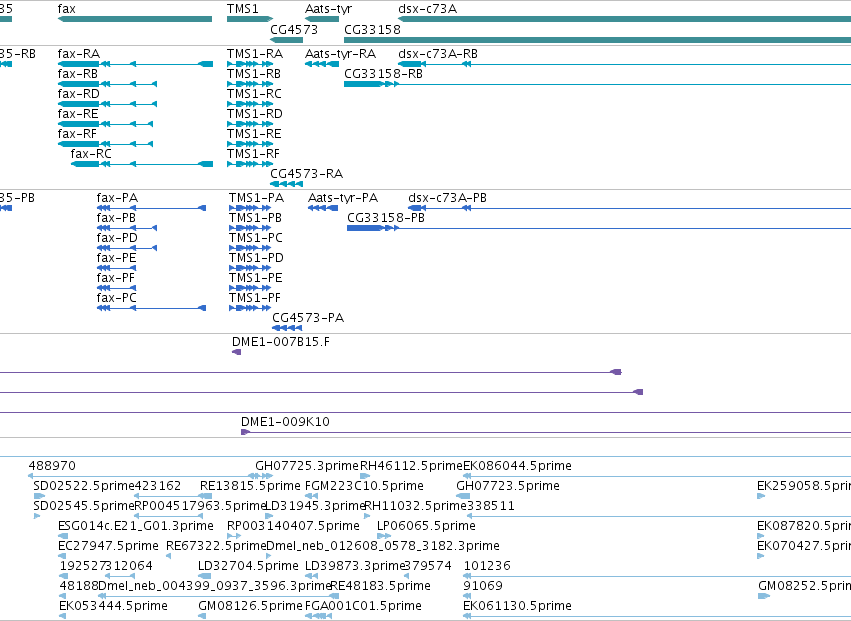Click the TMS1-RB transcript label

[253, 74]
